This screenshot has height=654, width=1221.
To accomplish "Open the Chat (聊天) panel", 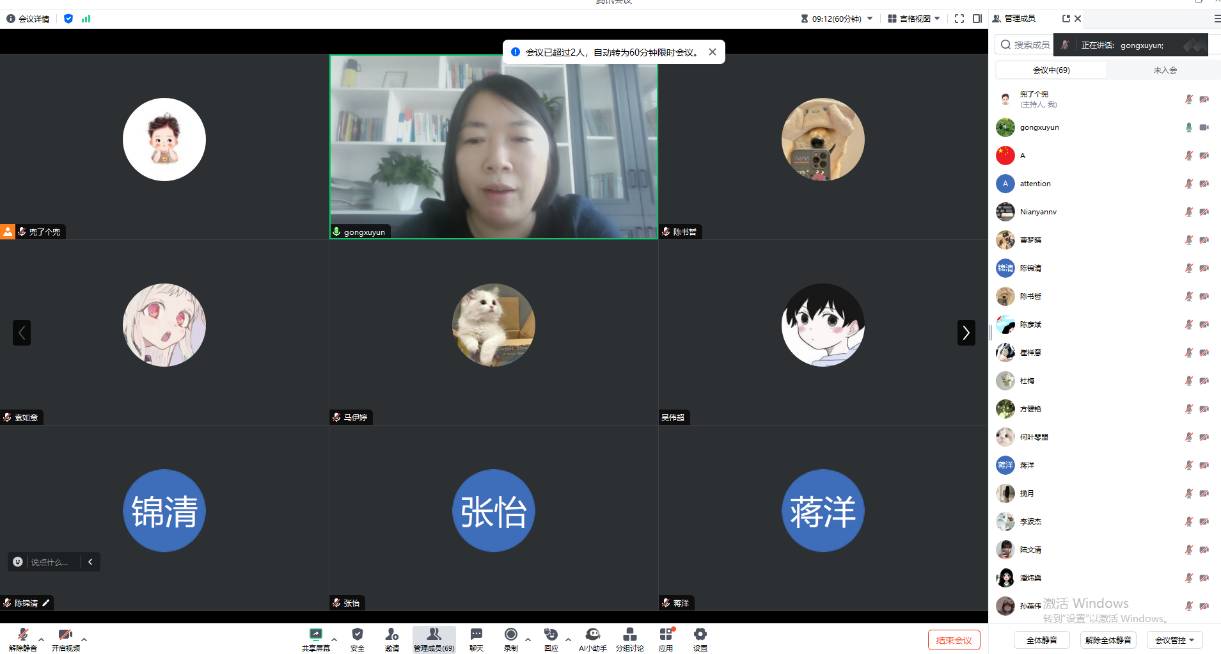I will pyautogui.click(x=476, y=637).
